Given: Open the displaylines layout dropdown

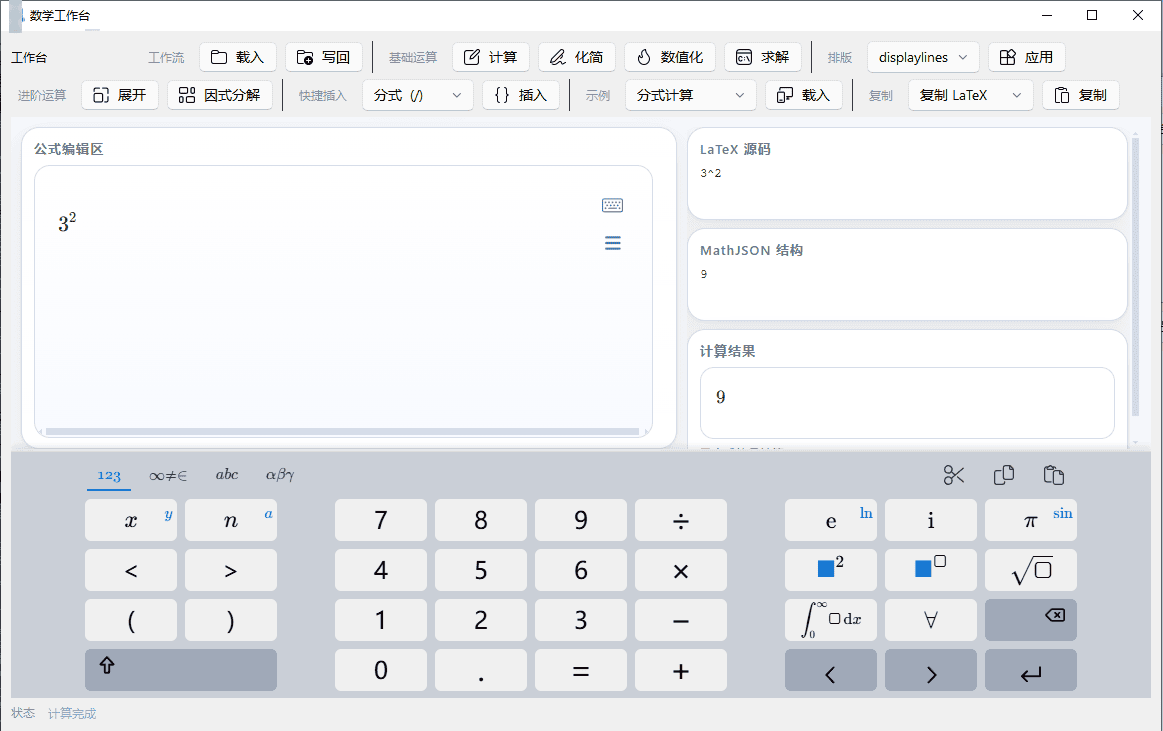Looking at the screenshot, I should tap(923, 57).
